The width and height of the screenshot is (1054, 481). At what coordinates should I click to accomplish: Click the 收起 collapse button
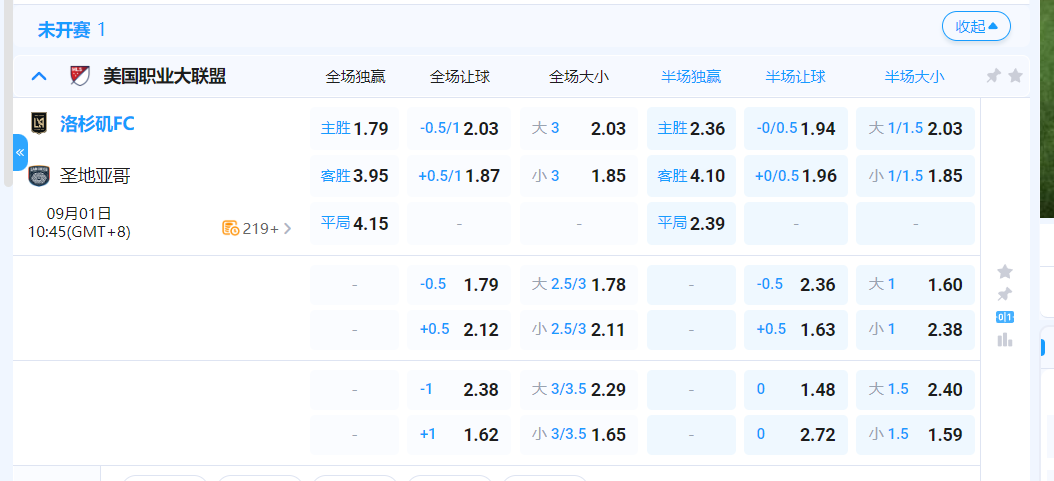976,27
